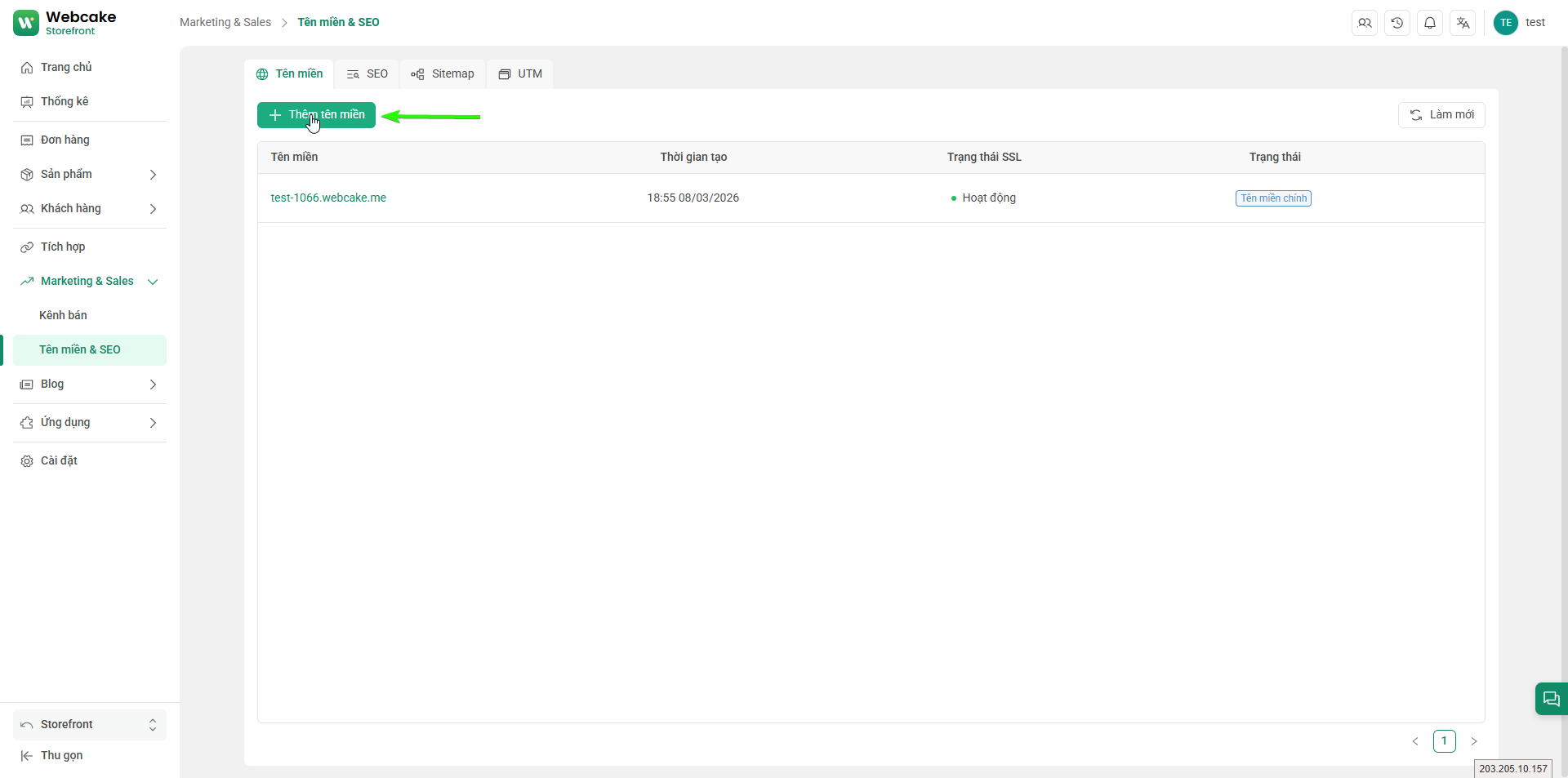Click the language translate icon
Screen dimensions: 1568x778
click(1463, 23)
